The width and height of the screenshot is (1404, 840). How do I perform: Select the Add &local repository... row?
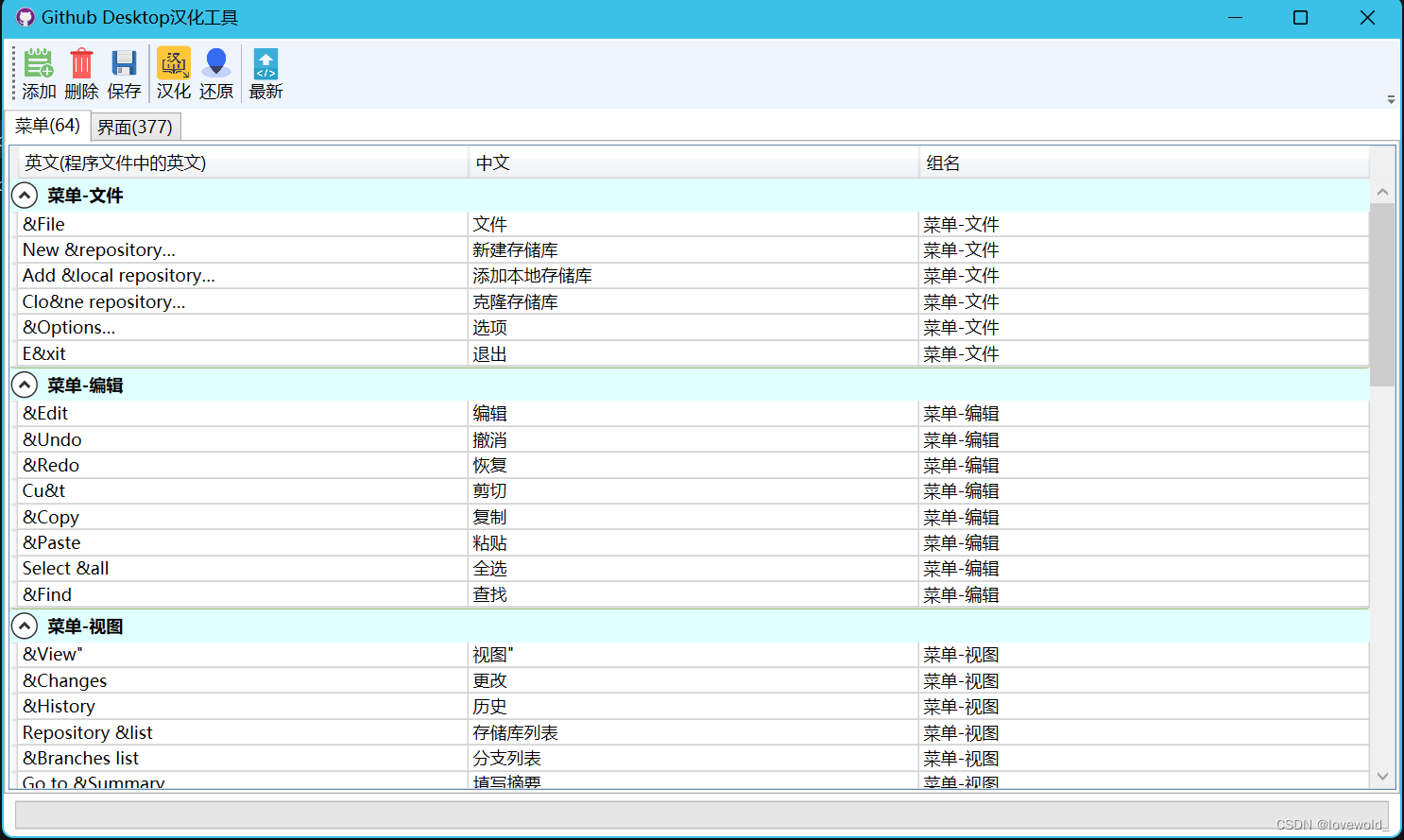pyautogui.click(x=693, y=276)
